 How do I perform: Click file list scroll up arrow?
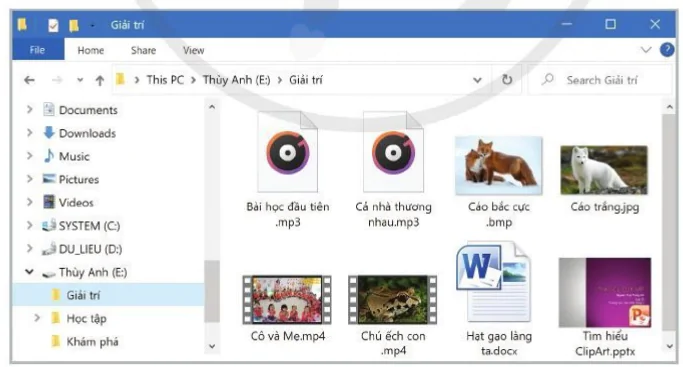(669, 107)
